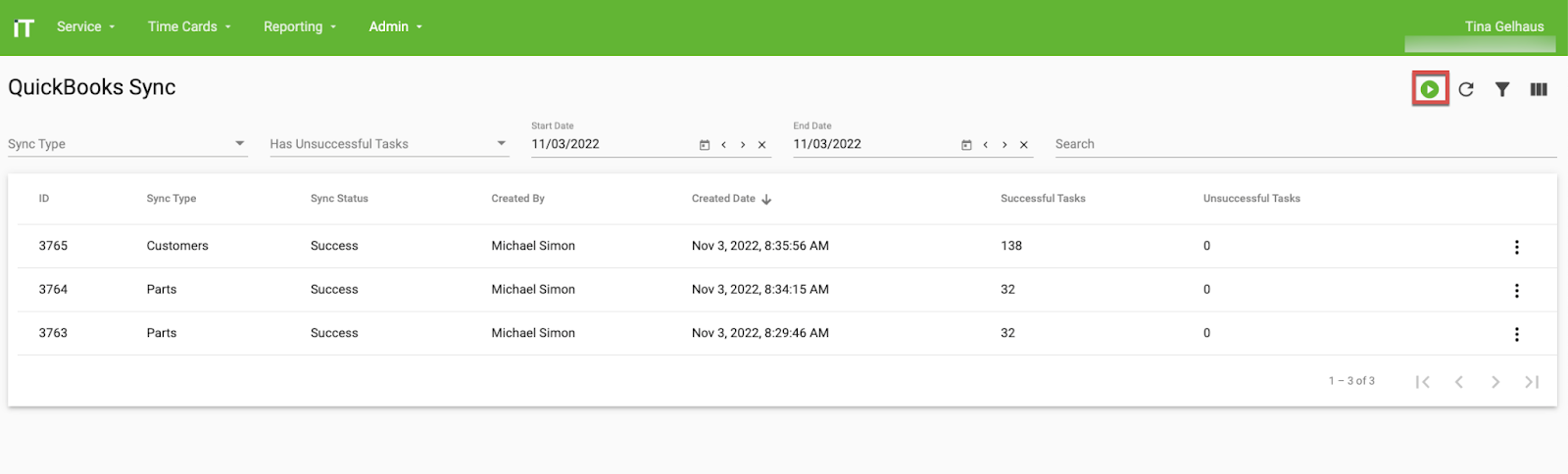Open Tina Gelhaus user menu
This screenshot has width=1568, height=474.
1504,26
